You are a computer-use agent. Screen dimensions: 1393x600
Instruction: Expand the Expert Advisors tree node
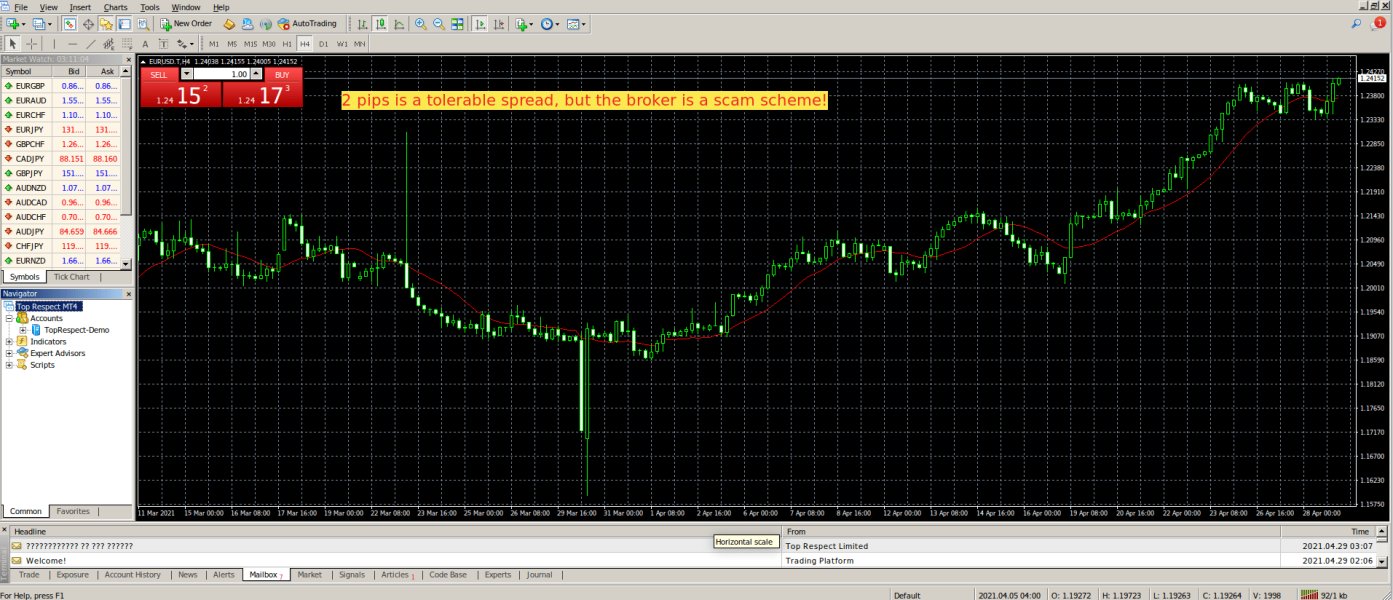(10, 353)
